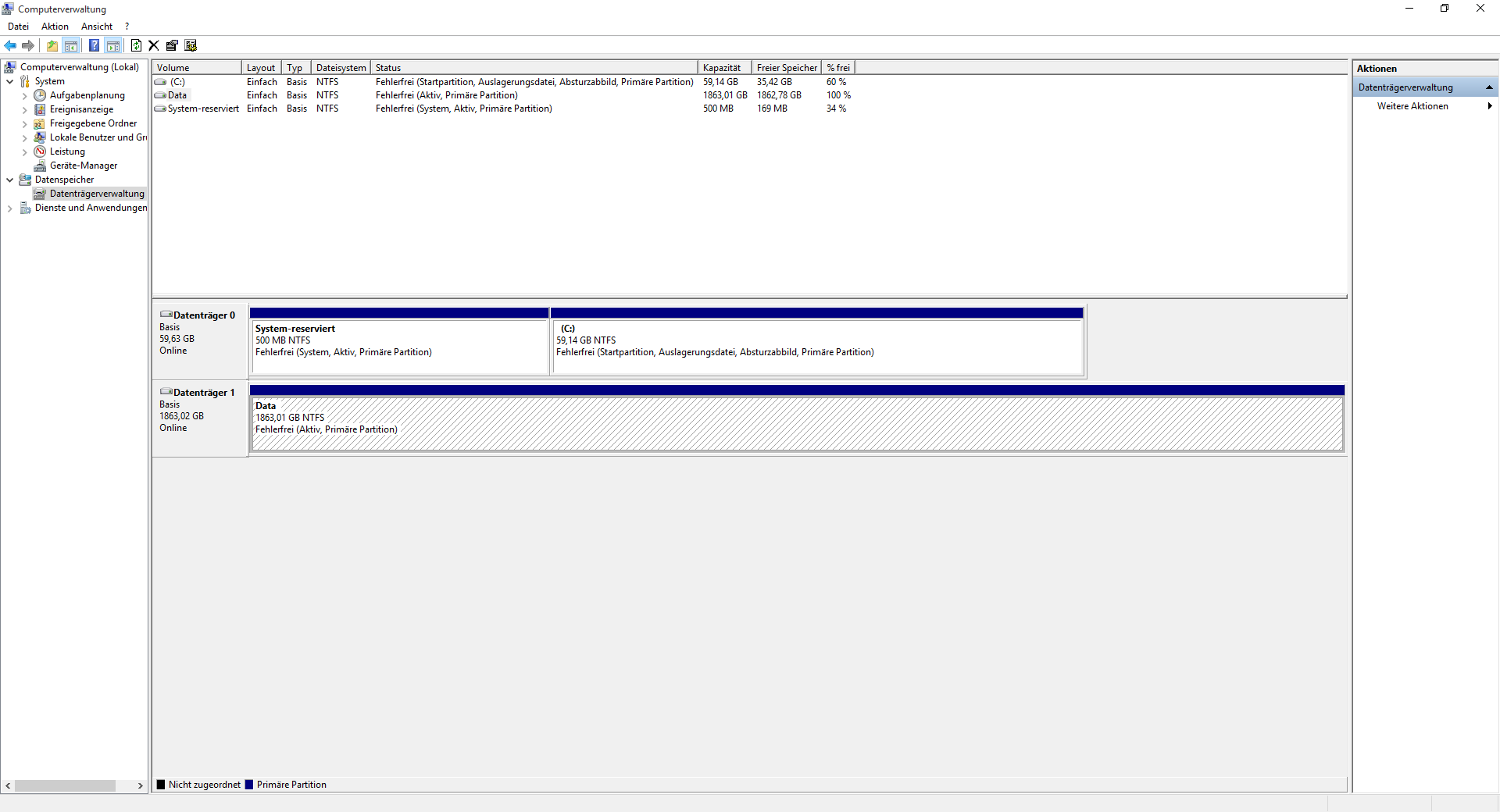The height and width of the screenshot is (812, 1500).
Task: Sort volumes by Kapazität column header
Action: 723,68
